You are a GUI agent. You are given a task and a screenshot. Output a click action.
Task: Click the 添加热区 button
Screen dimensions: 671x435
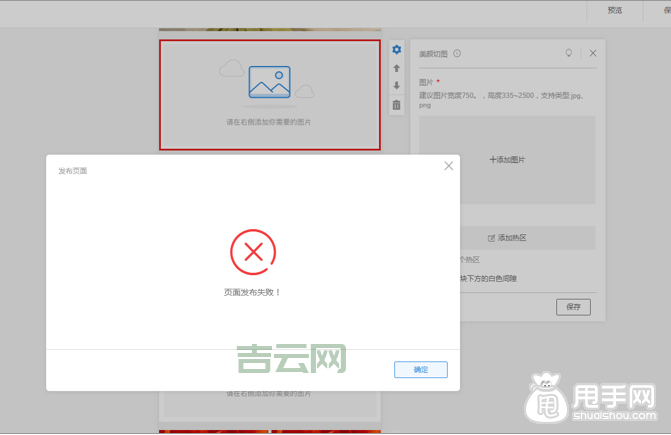(x=528, y=238)
